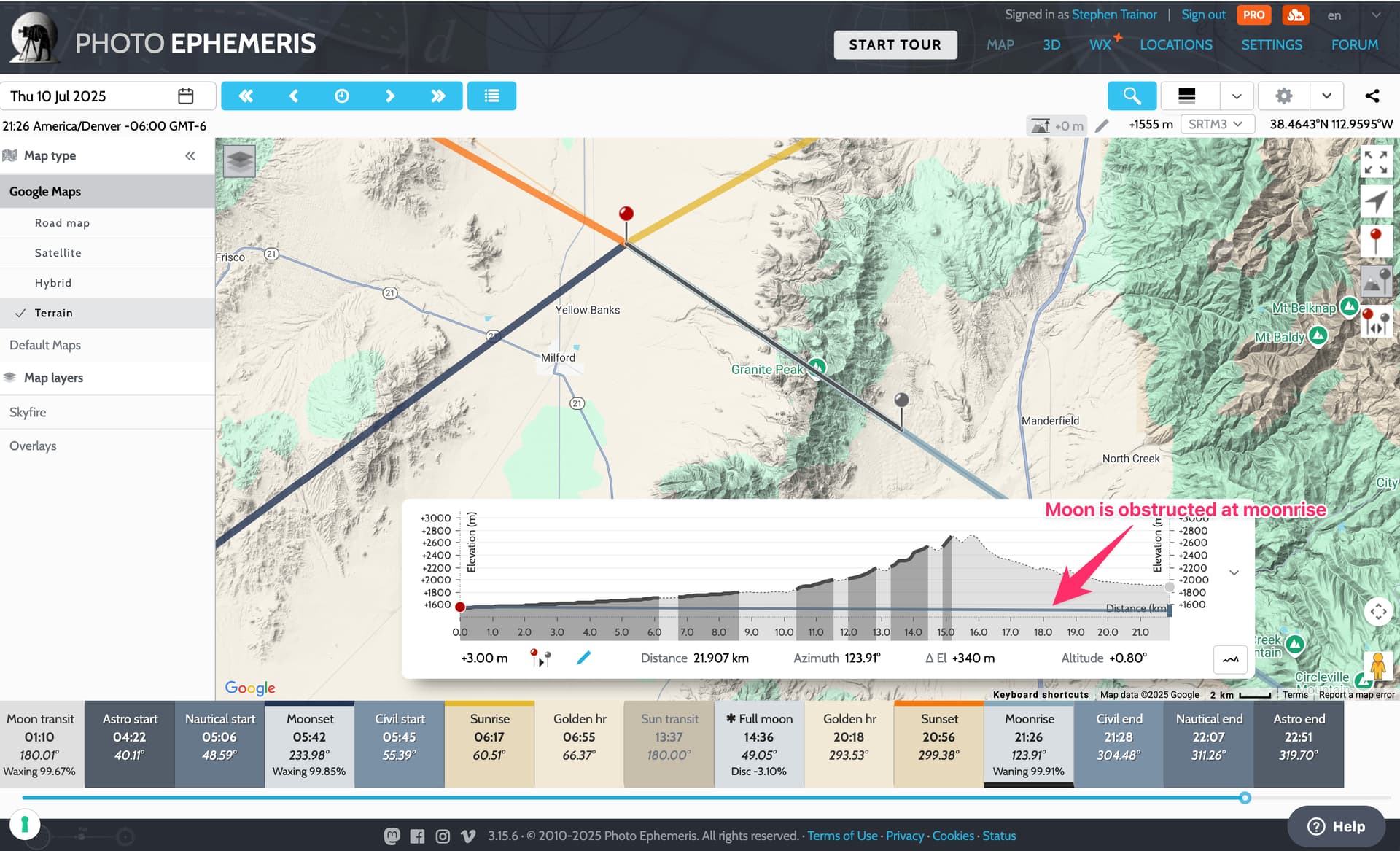Image resolution: width=1400 pixels, height=851 pixels.
Task: Click the swap pins tool on map
Action: click(x=1376, y=321)
